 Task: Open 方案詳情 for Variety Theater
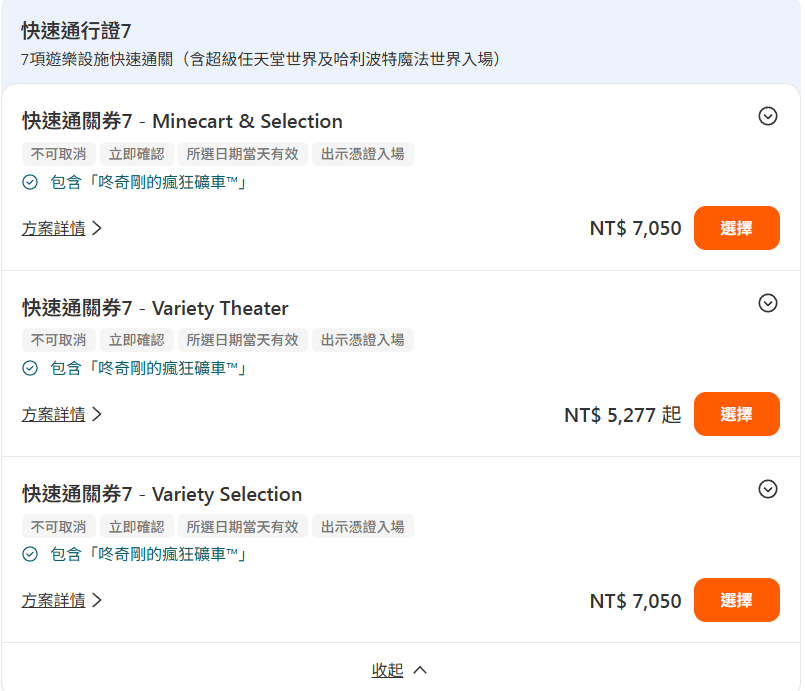(62, 414)
